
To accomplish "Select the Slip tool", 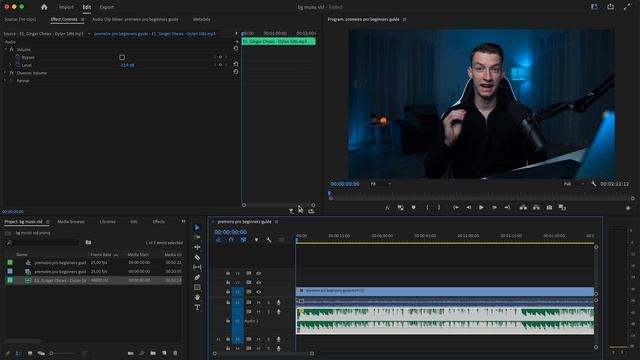I will click(x=197, y=267).
